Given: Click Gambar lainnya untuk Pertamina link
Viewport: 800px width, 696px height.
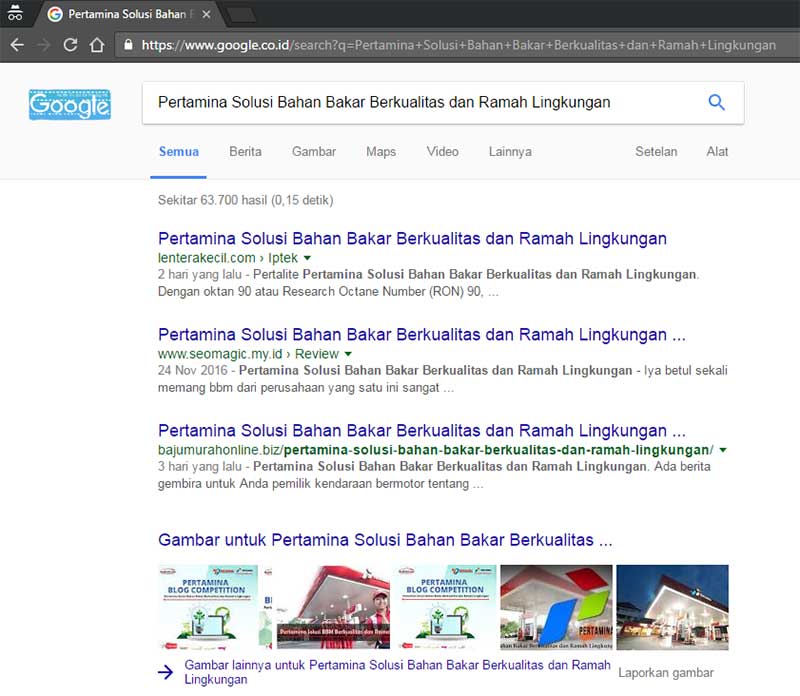Looking at the screenshot, I should coord(397,672).
